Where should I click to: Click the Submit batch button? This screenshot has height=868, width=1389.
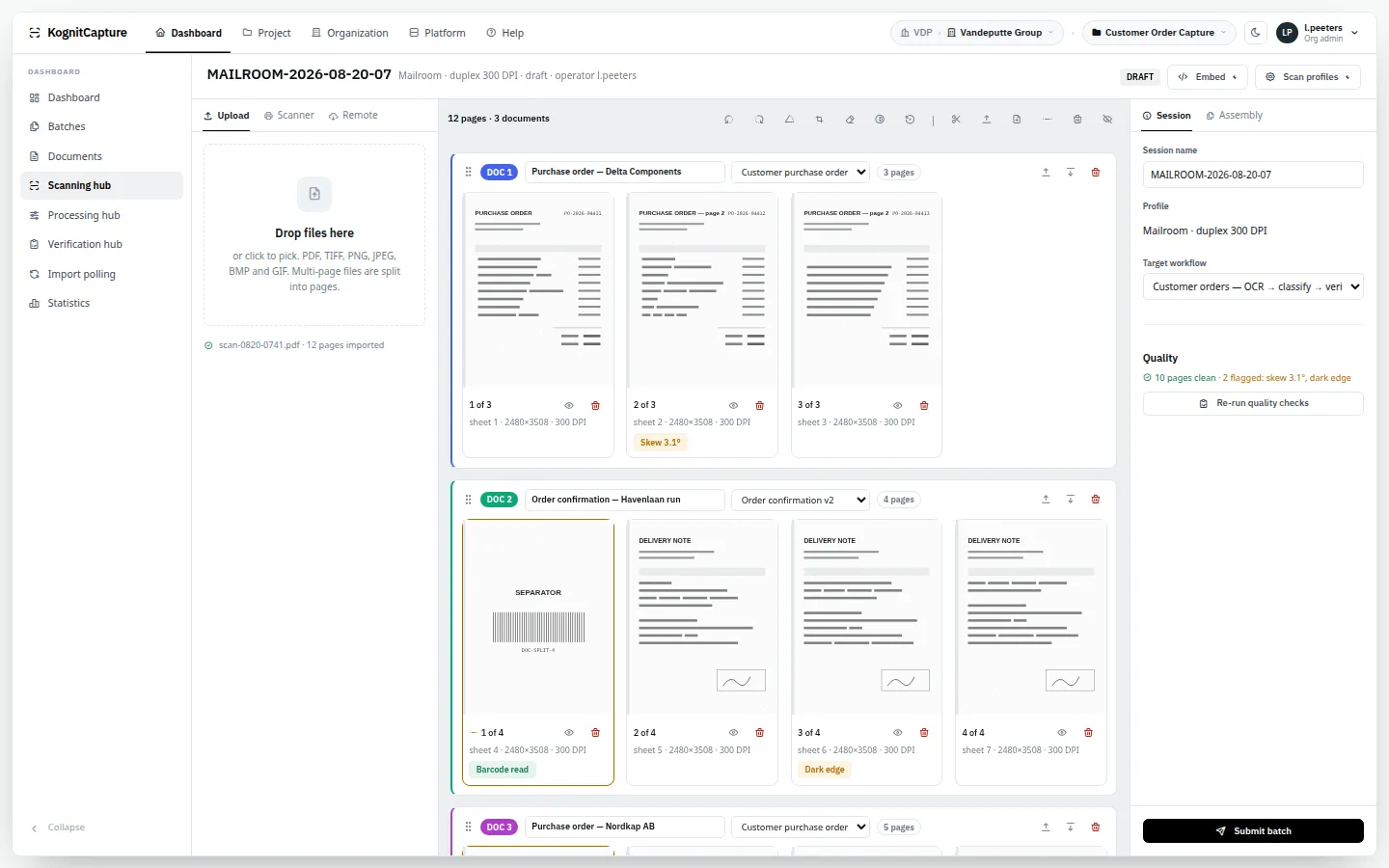click(x=1253, y=831)
